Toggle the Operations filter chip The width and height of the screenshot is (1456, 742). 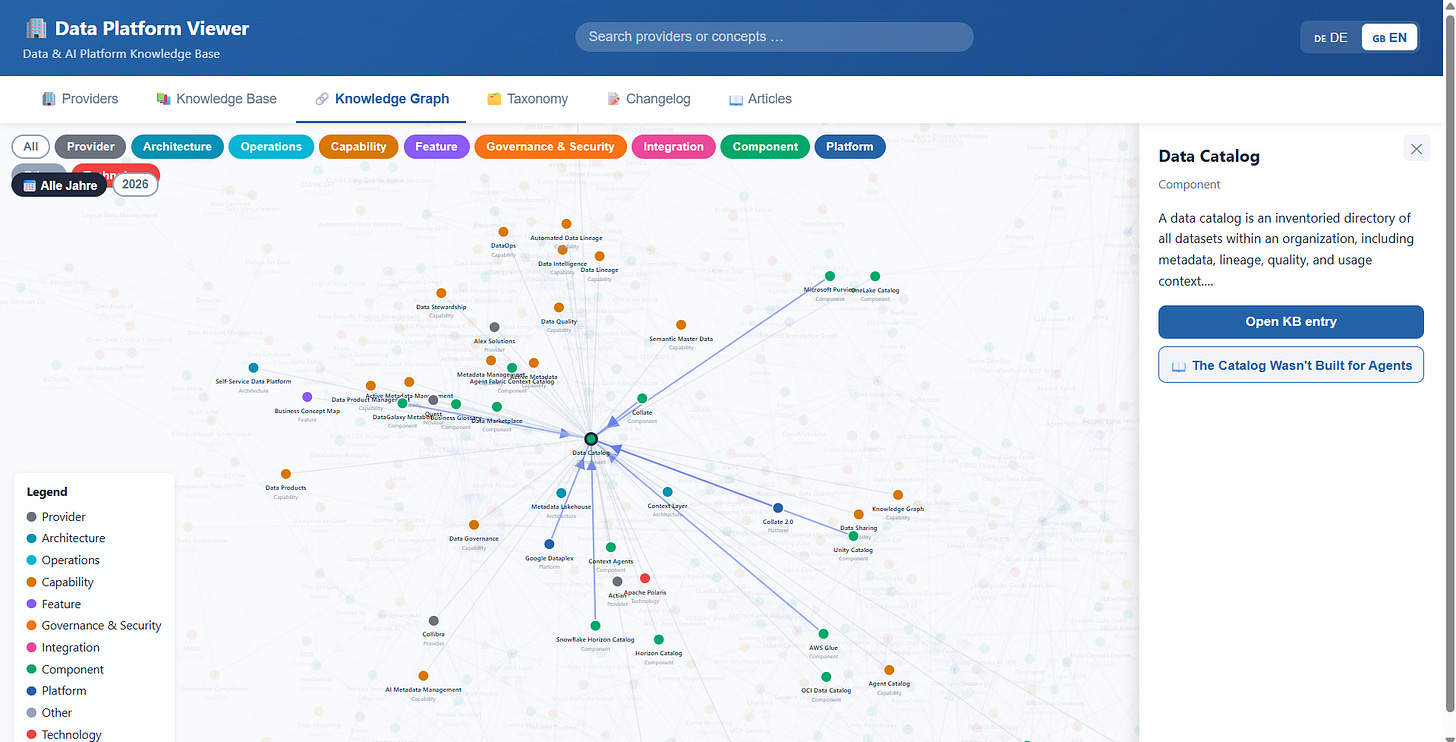pos(271,147)
